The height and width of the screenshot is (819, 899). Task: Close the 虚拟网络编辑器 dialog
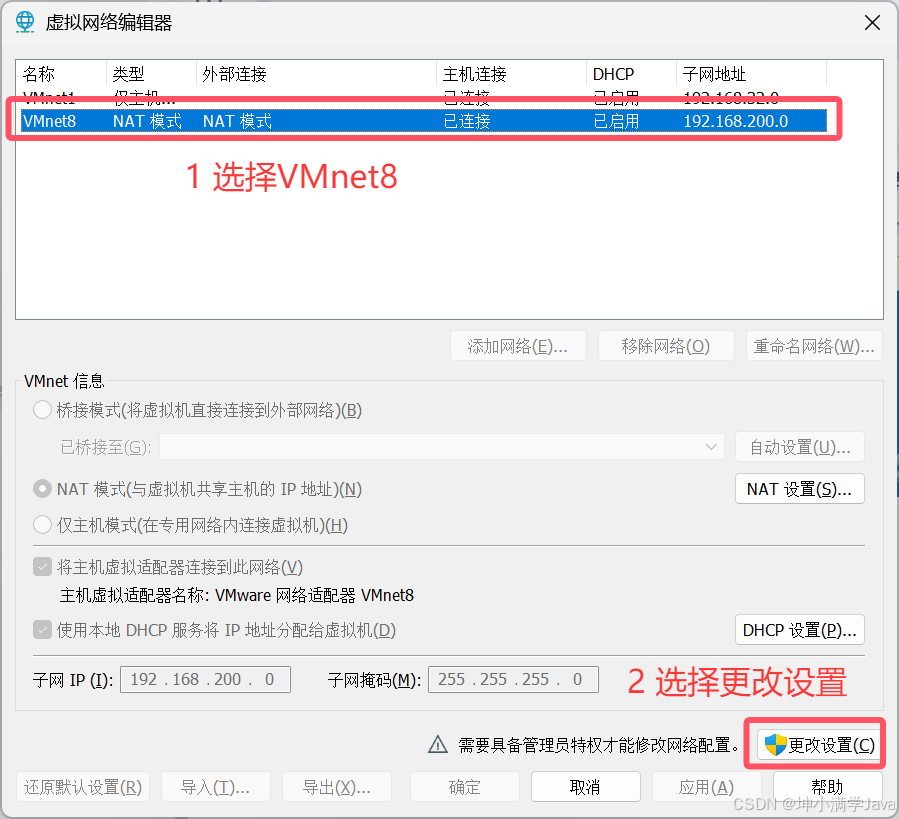click(872, 23)
